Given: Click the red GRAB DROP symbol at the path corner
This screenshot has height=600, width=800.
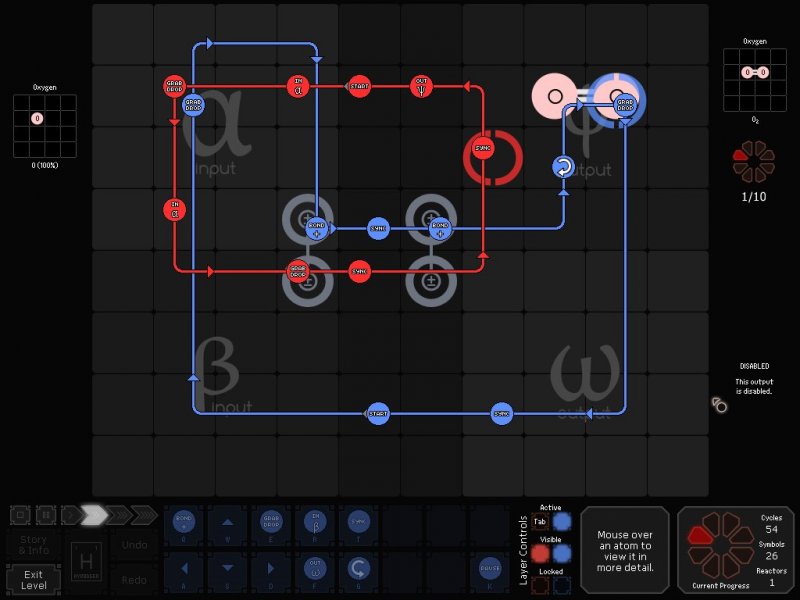Looking at the screenshot, I should (x=174, y=86).
